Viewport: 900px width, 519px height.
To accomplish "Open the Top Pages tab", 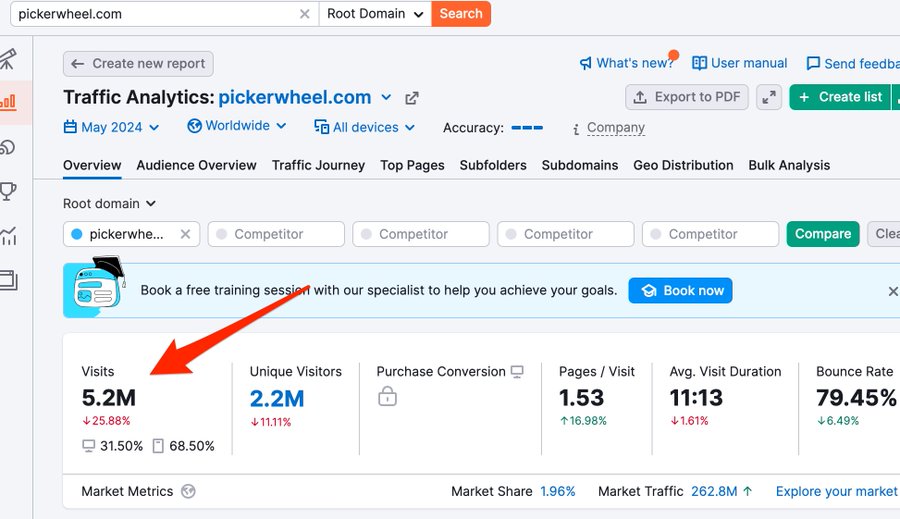I will tap(412, 165).
